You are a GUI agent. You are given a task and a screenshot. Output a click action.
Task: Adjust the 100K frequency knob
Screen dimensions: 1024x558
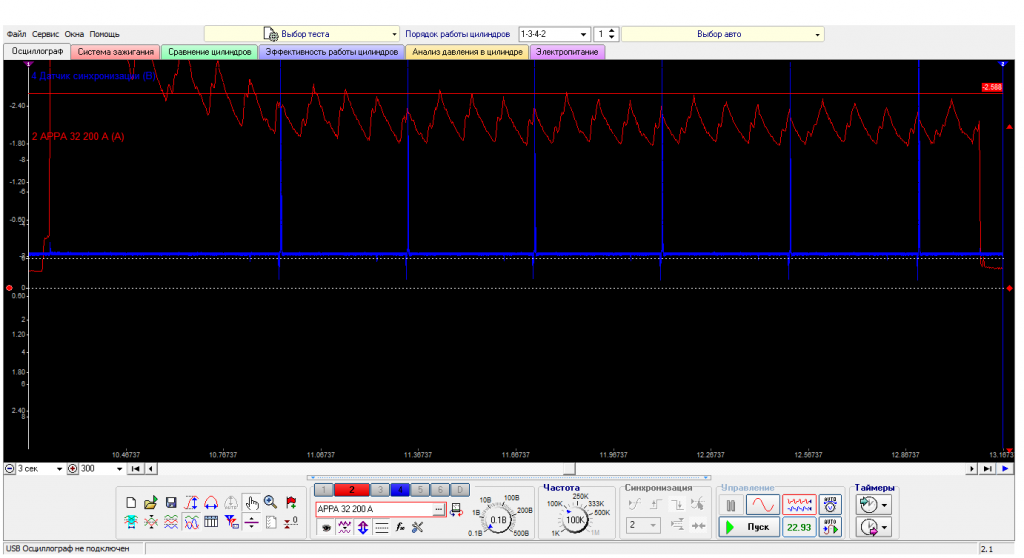point(575,520)
